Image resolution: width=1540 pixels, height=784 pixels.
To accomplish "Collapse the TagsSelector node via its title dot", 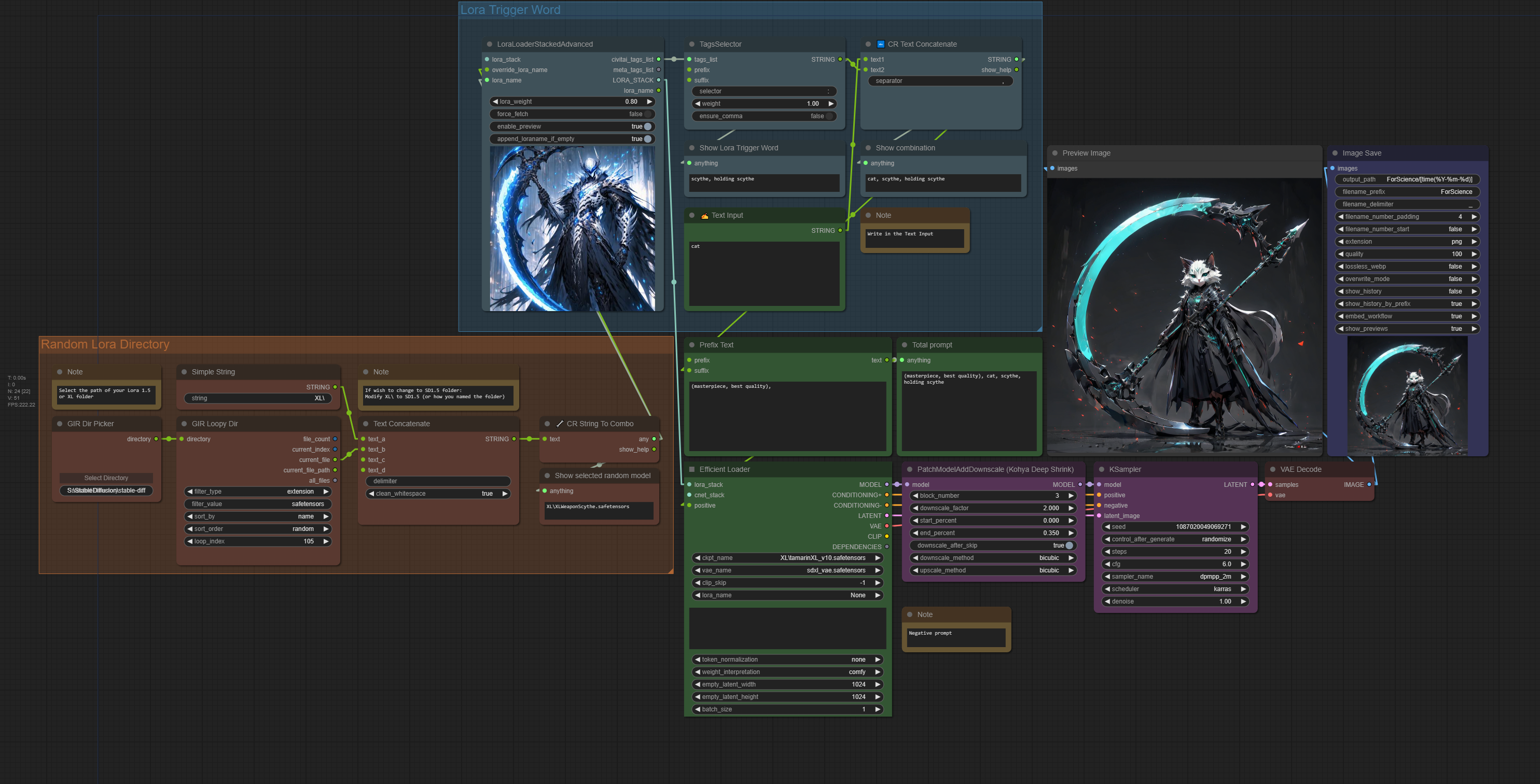I will coord(692,44).
